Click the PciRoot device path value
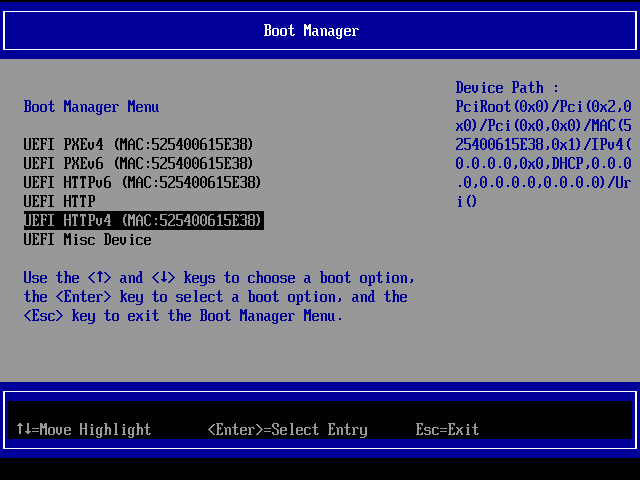The image size is (640, 480). coord(544,154)
